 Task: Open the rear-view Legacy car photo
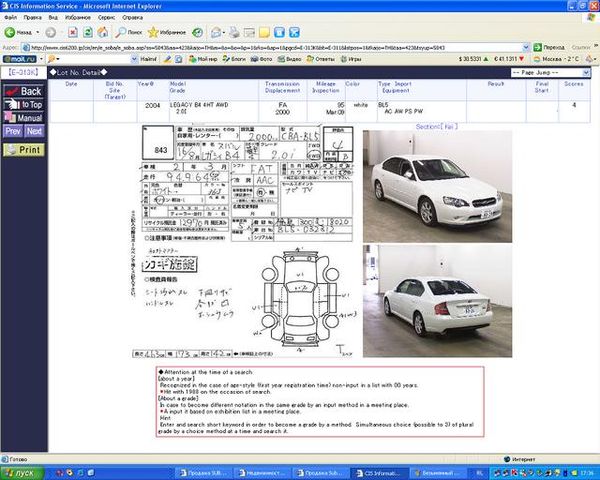[x=437, y=301]
